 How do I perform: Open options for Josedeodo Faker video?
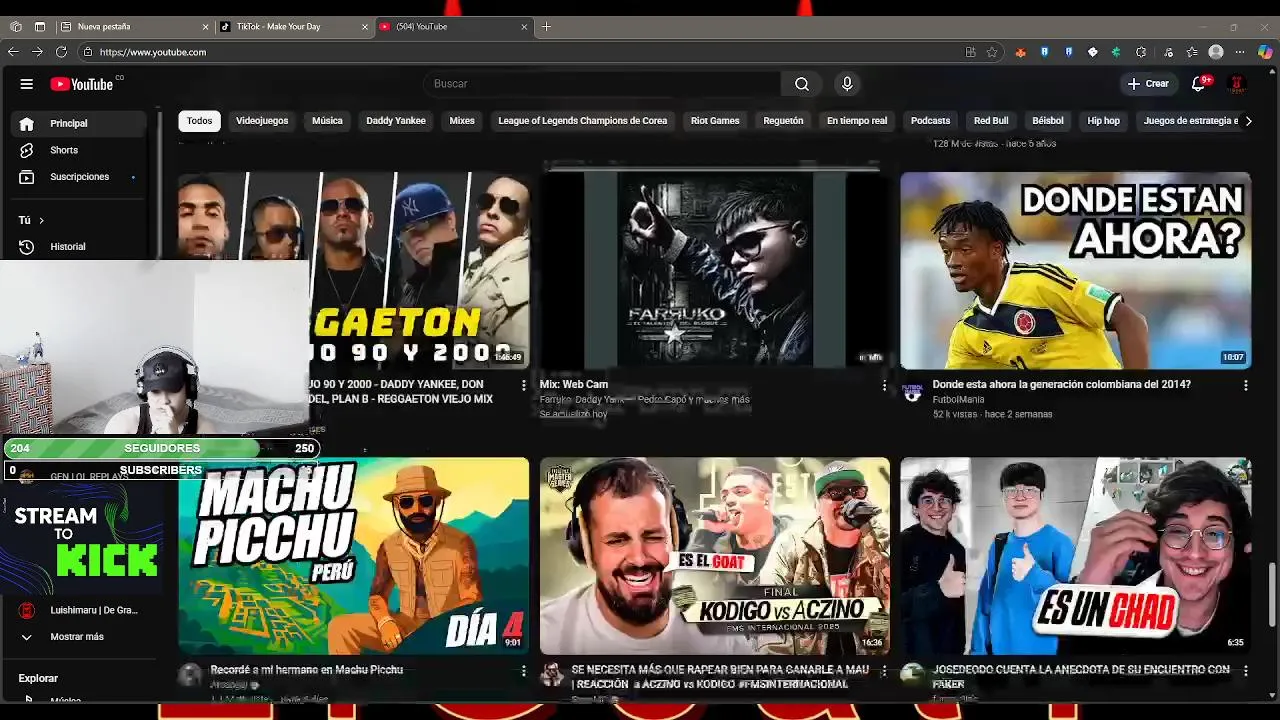1245,671
